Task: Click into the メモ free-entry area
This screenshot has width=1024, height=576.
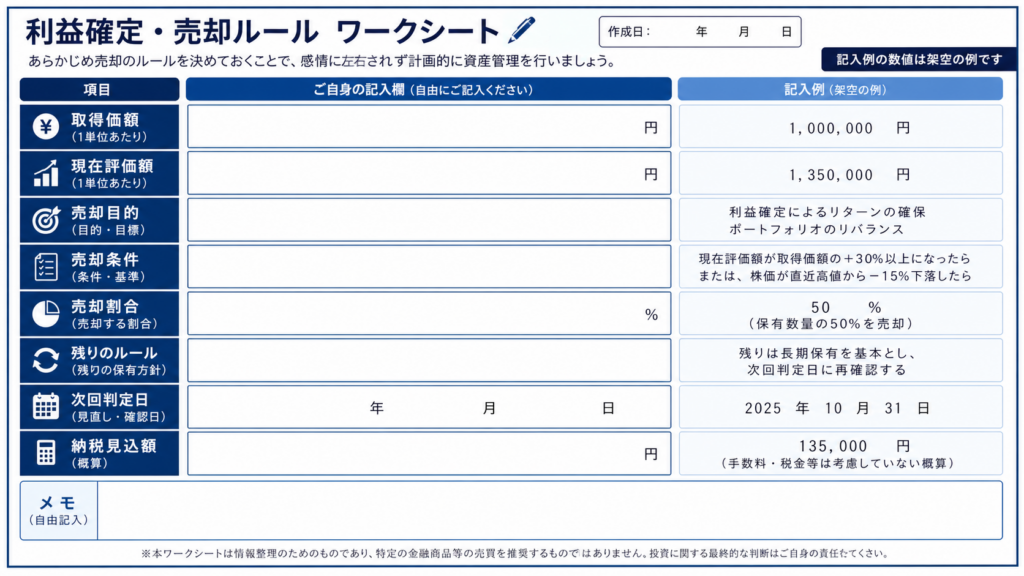Action: point(550,511)
